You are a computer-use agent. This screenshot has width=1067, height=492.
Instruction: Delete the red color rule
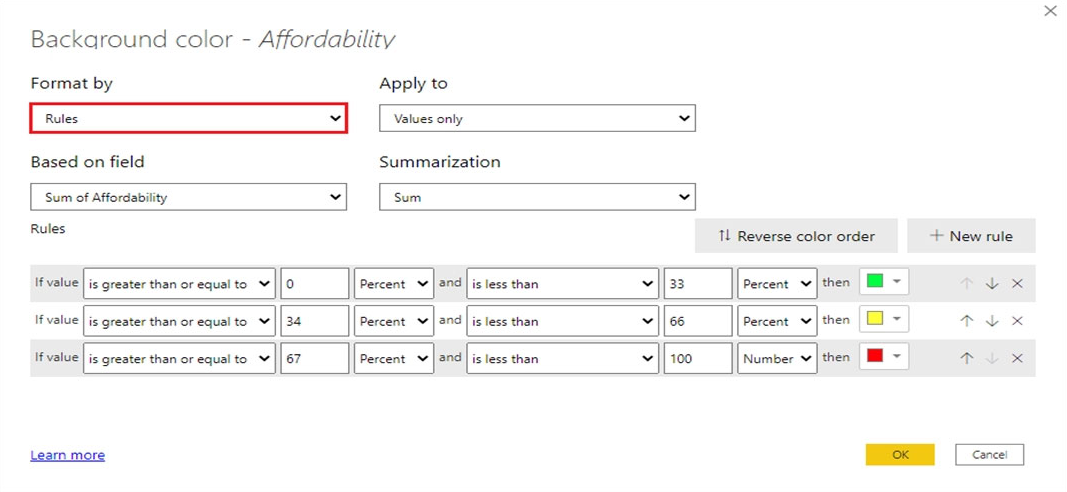1017,359
